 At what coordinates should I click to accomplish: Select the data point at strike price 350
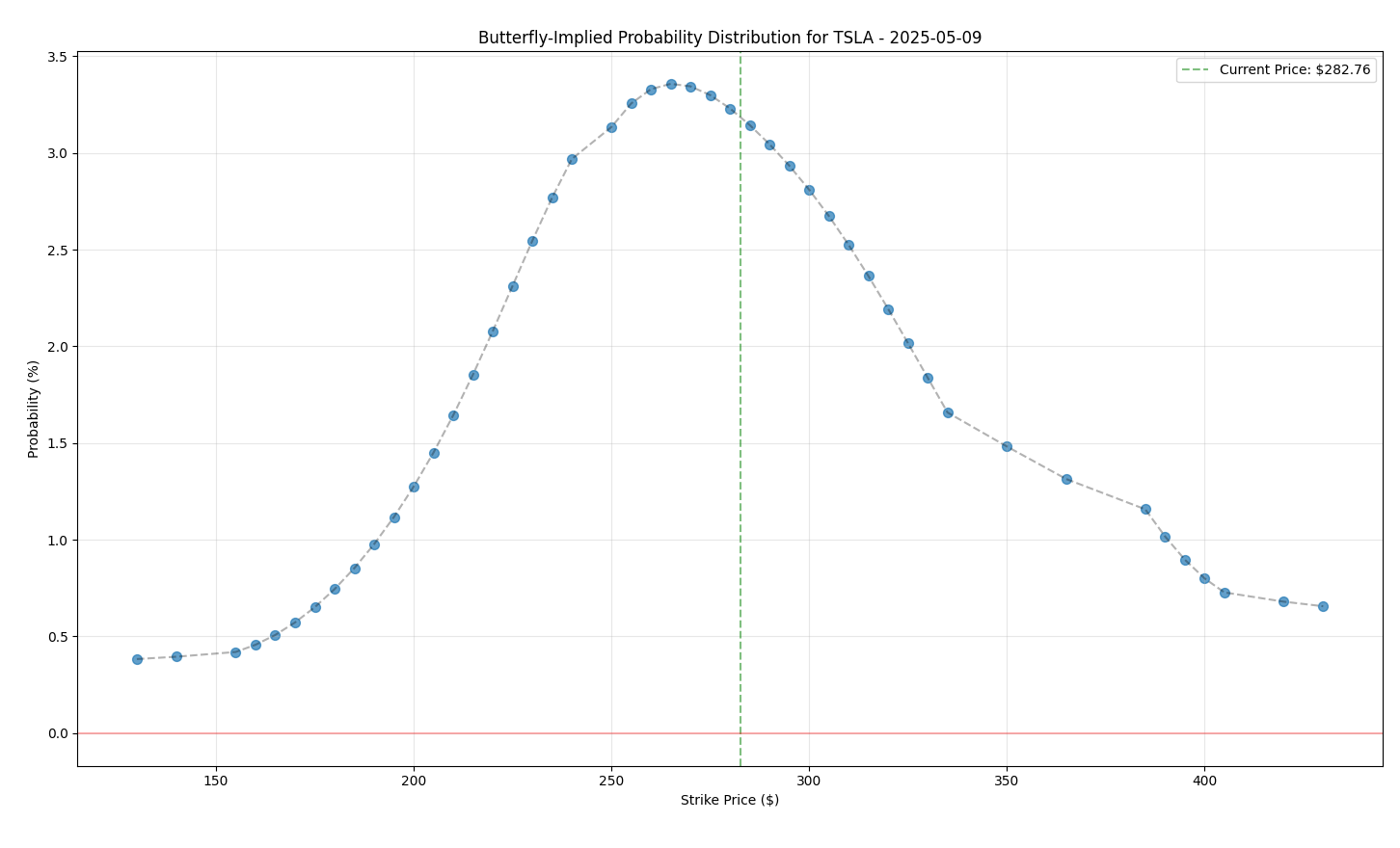pos(1007,446)
